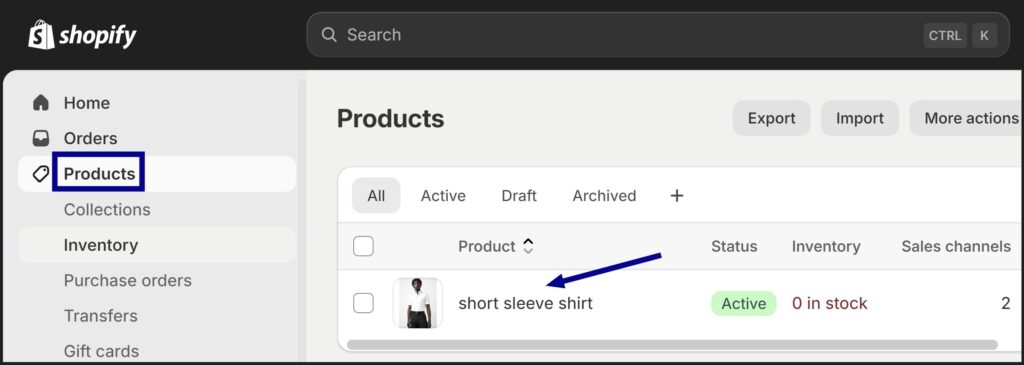Click the CTRL keyboard shortcut badge
This screenshot has height=365, width=1024.
(x=945, y=35)
